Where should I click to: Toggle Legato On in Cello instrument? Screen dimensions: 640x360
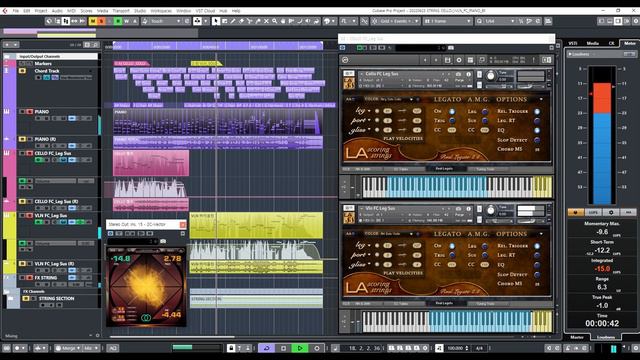click(x=452, y=111)
